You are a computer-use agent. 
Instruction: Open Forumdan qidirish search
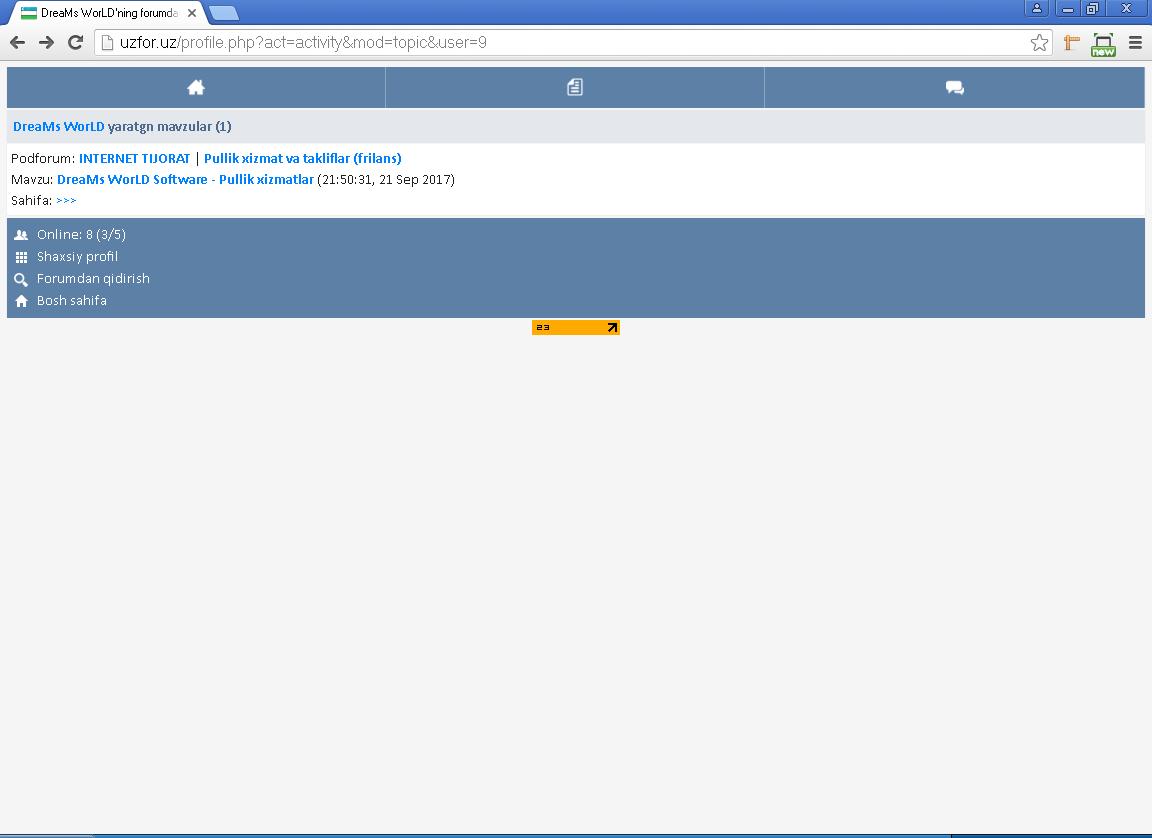pos(93,279)
